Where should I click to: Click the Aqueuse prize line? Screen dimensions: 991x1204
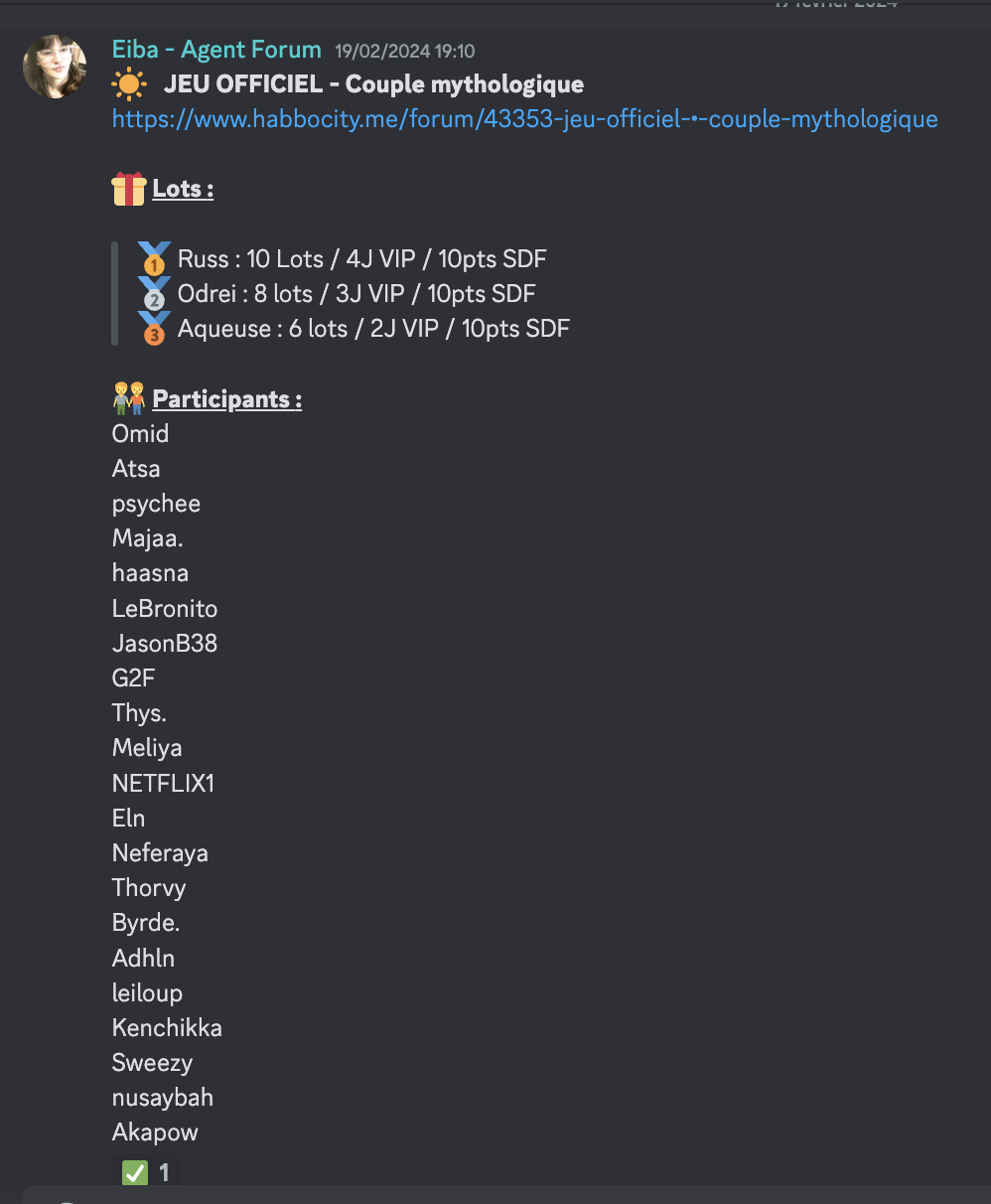(374, 329)
